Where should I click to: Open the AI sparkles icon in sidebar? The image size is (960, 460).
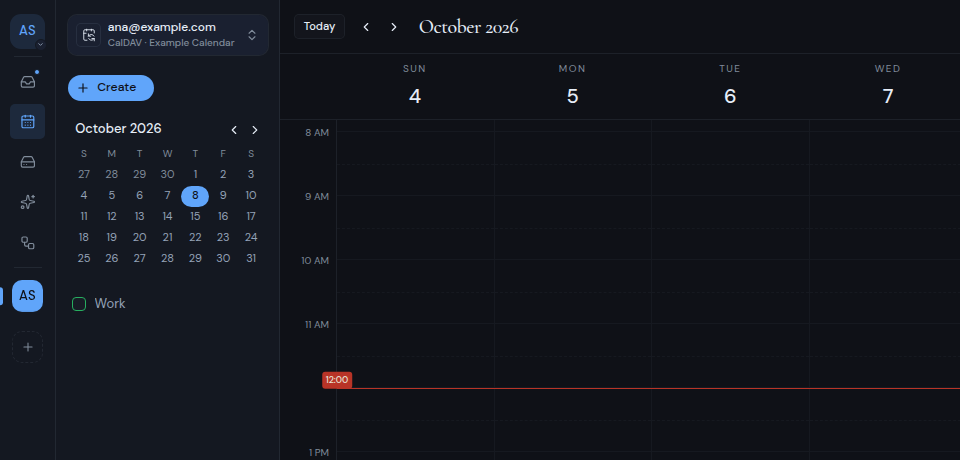[28, 202]
